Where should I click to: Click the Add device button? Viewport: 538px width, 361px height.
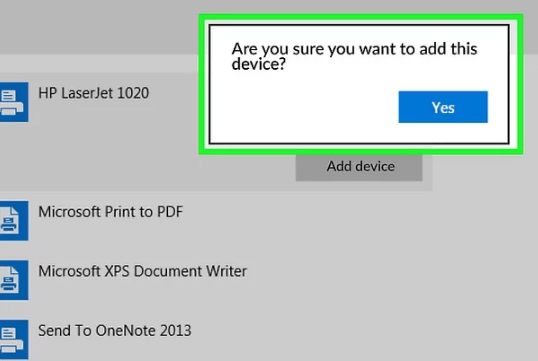pos(359,167)
